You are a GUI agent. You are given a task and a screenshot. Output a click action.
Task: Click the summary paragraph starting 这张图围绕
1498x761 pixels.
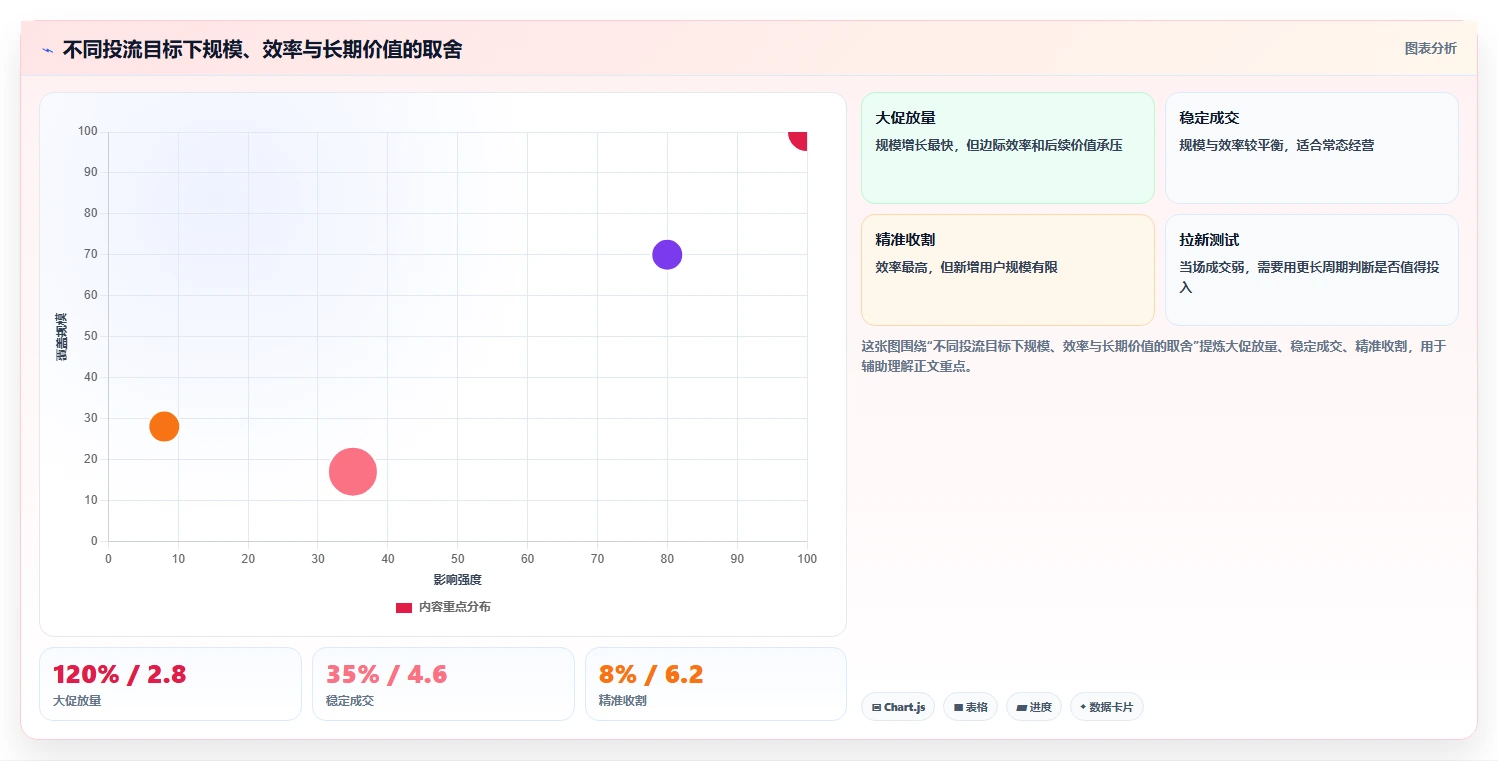1154,356
